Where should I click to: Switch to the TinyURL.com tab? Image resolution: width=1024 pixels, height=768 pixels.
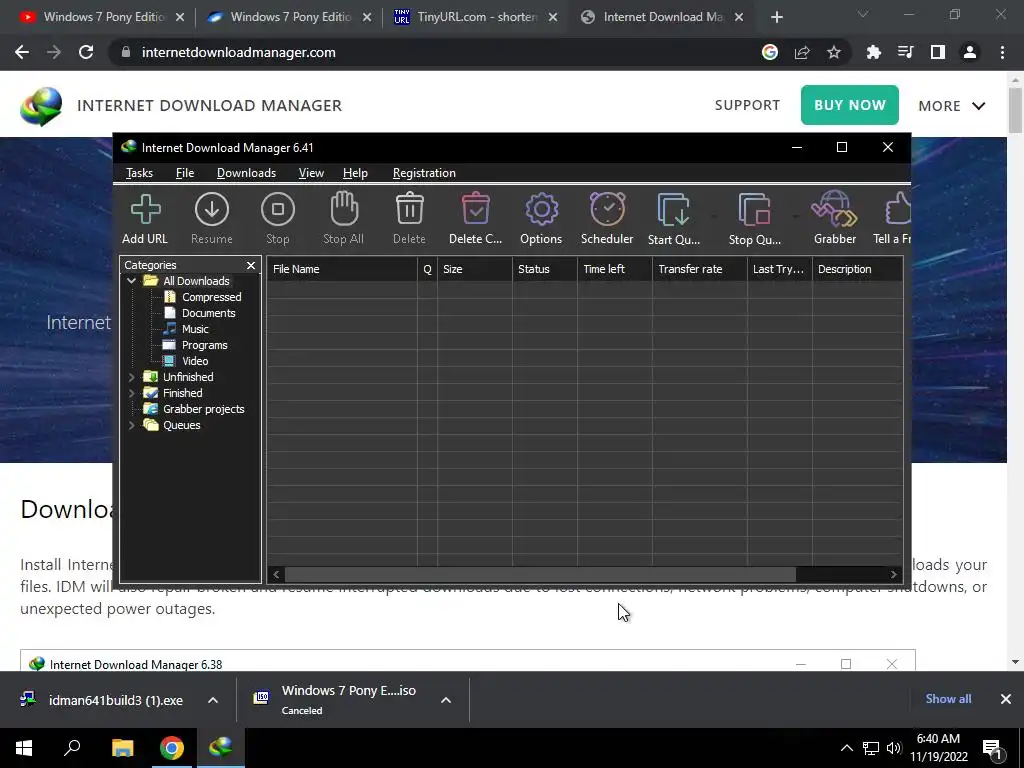[475, 17]
